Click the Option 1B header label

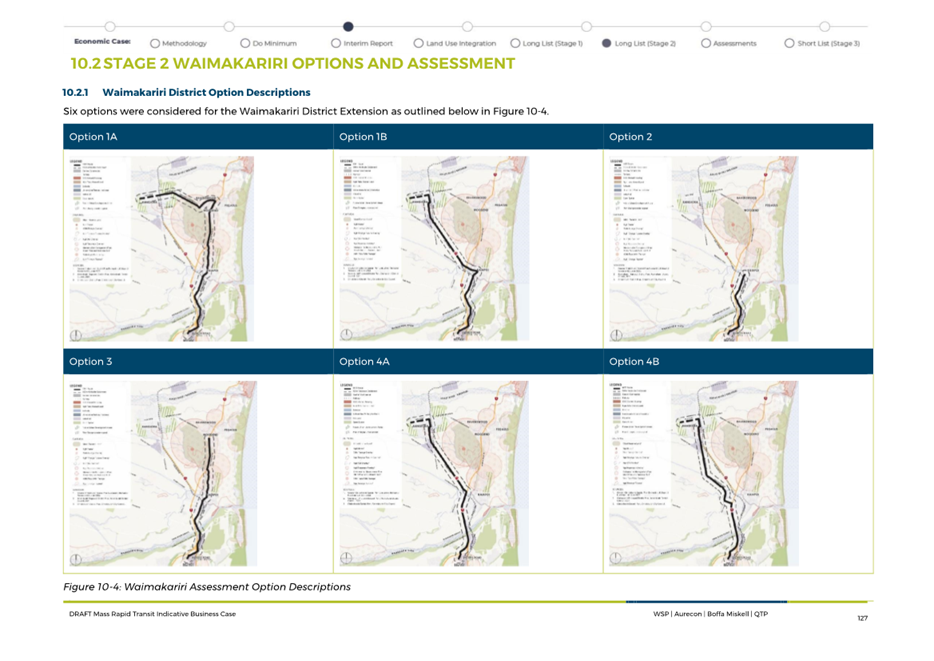click(363, 137)
